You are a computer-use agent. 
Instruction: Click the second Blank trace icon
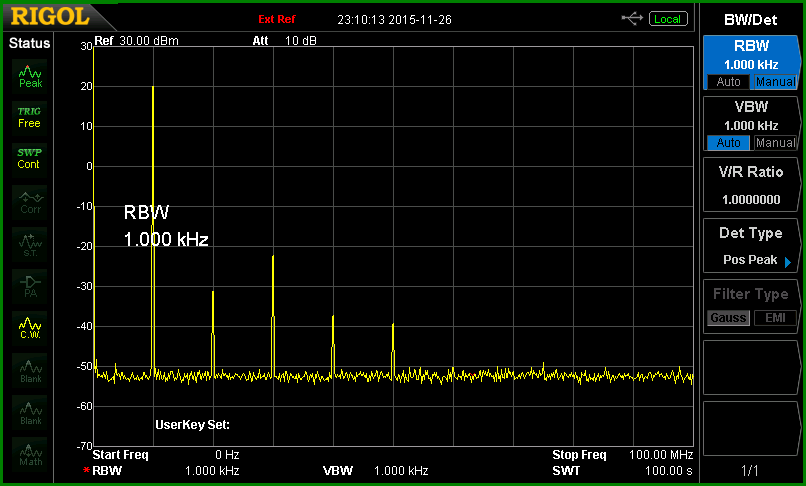[x=30, y=412]
